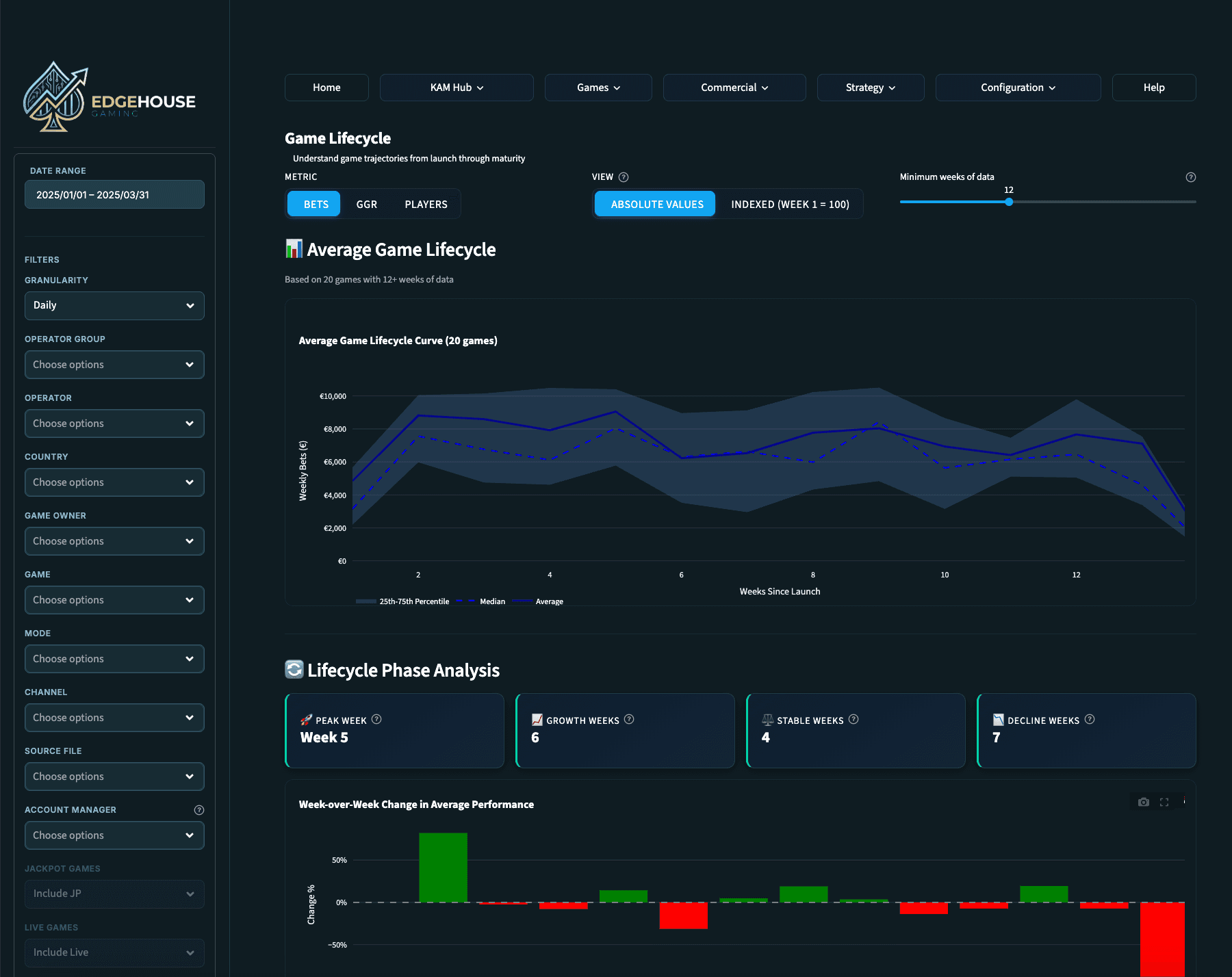Click 'Week-over-Week Change in Average Performance' title
Image resolution: width=1232 pixels, height=977 pixels.
click(x=416, y=805)
